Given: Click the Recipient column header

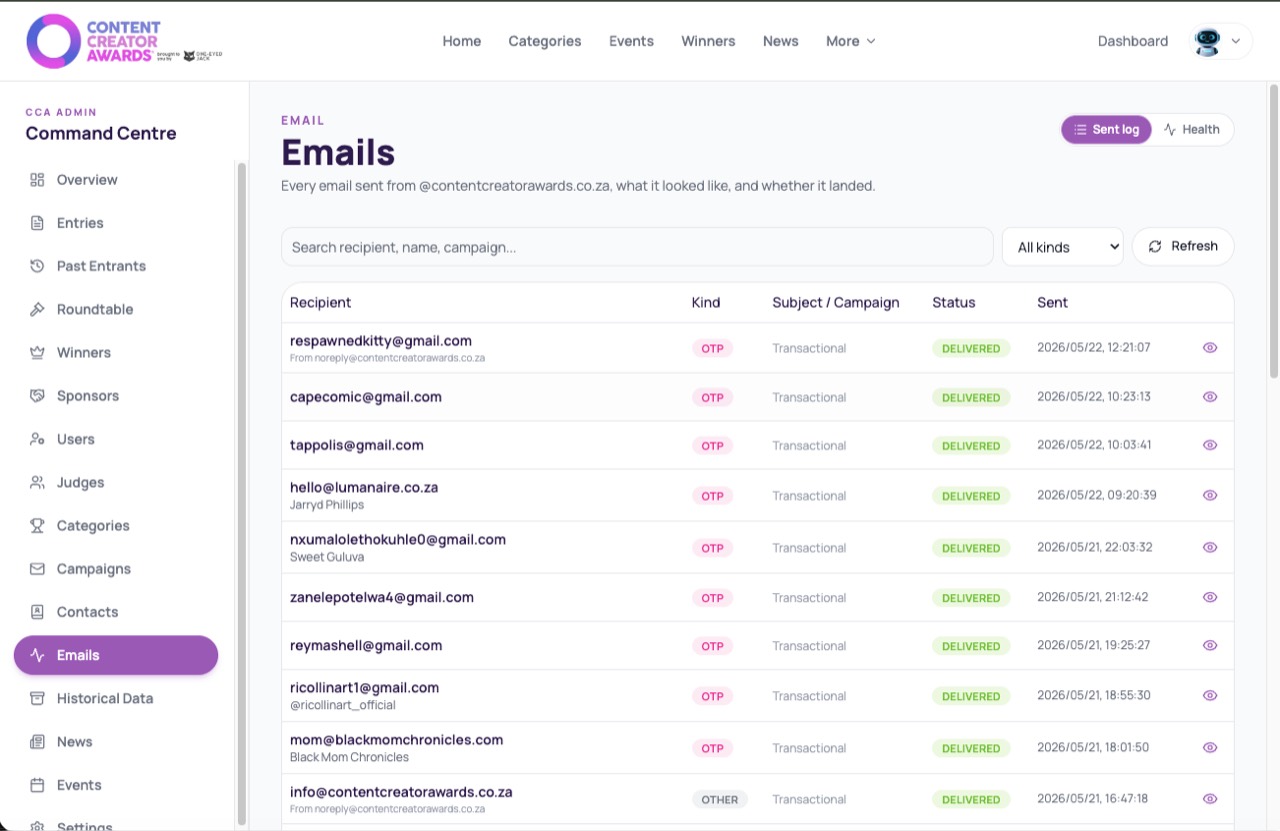Looking at the screenshot, I should click(320, 302).
